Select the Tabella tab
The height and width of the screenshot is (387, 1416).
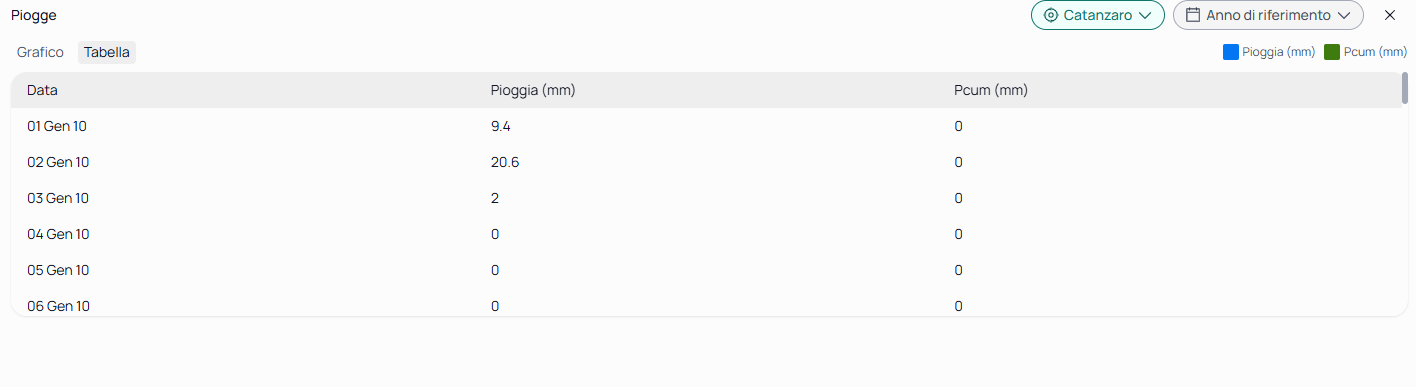pos(107,52)
